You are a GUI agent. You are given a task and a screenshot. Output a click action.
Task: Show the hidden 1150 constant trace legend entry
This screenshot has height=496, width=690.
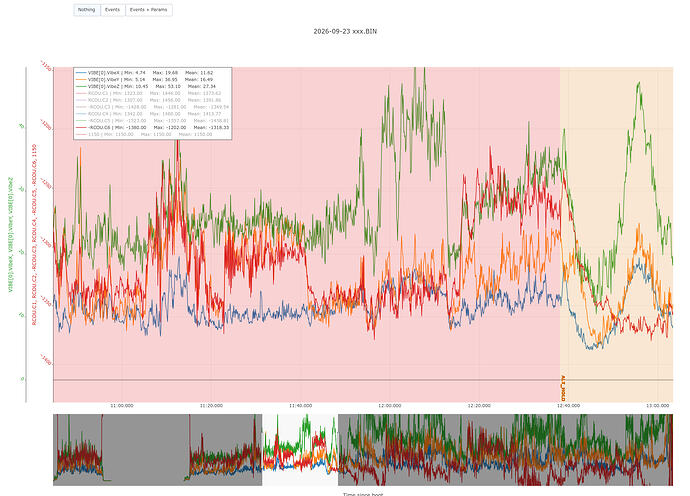coord(144,134)
